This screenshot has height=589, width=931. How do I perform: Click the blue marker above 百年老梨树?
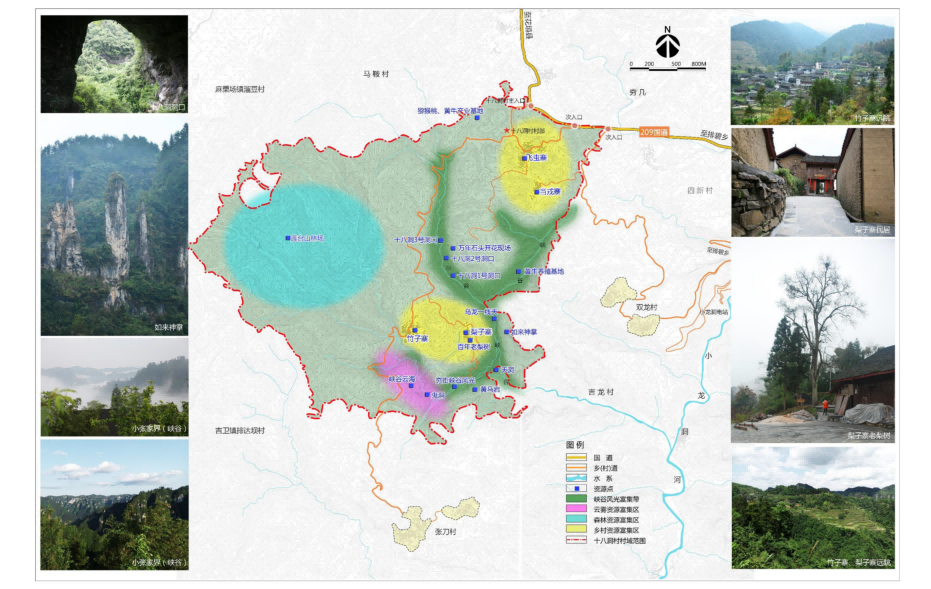click(x=470, y=340)
